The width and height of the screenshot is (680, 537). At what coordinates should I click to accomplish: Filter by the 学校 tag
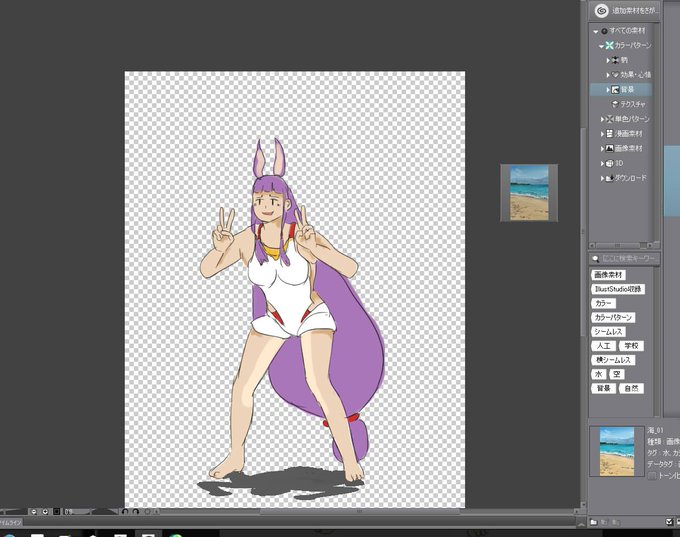tap(631, 346)
